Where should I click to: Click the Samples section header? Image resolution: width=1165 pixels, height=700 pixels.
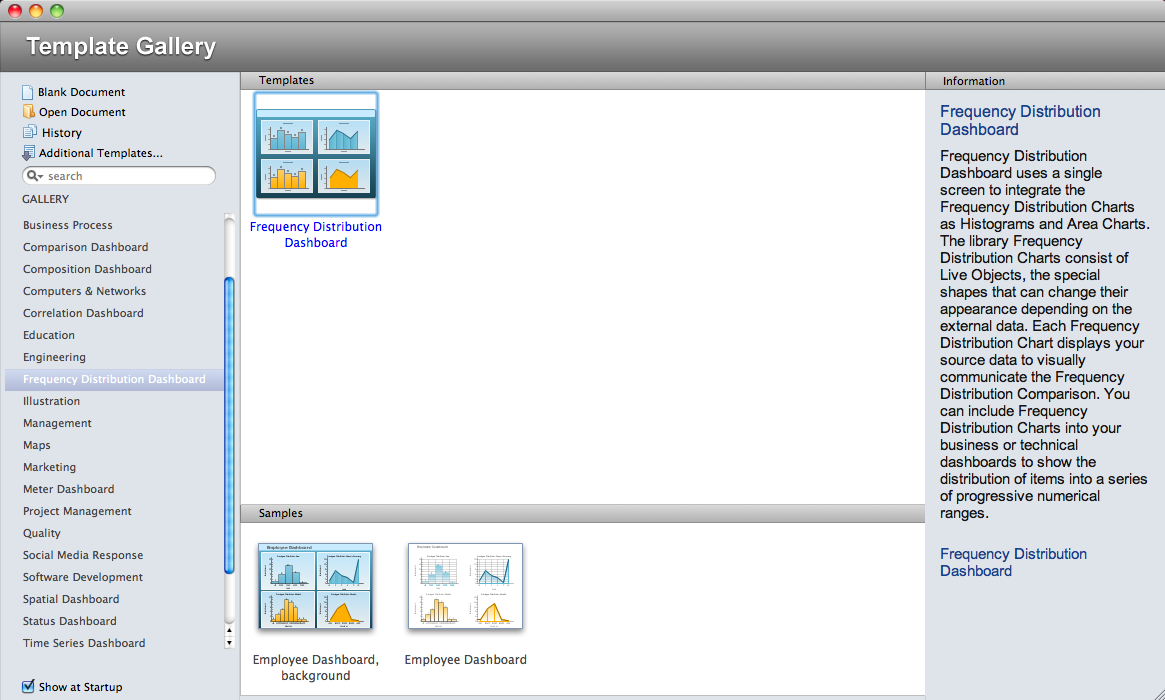click(x=583, y=513)
